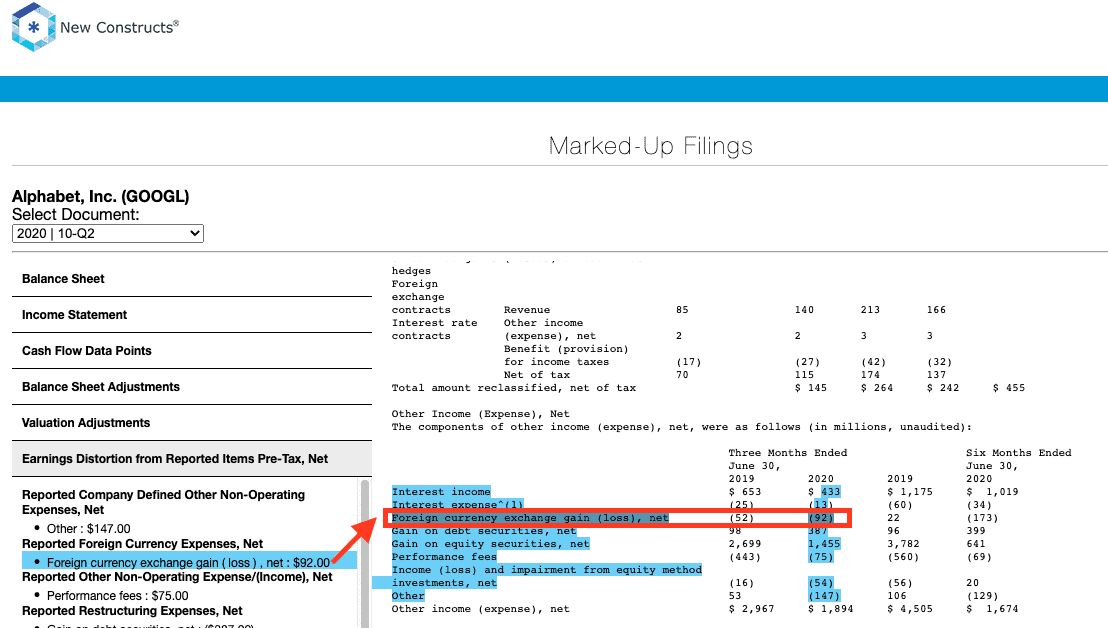
Task: Select 'Other : $147.00' list item
Action: 88,528
